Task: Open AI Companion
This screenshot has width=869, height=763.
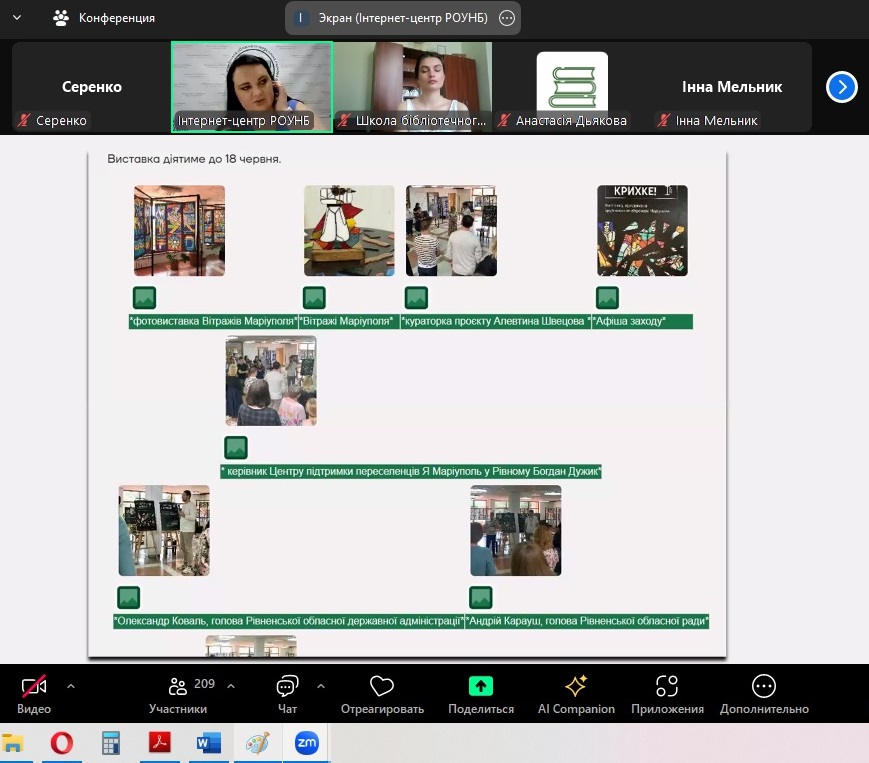Action: 576,687
